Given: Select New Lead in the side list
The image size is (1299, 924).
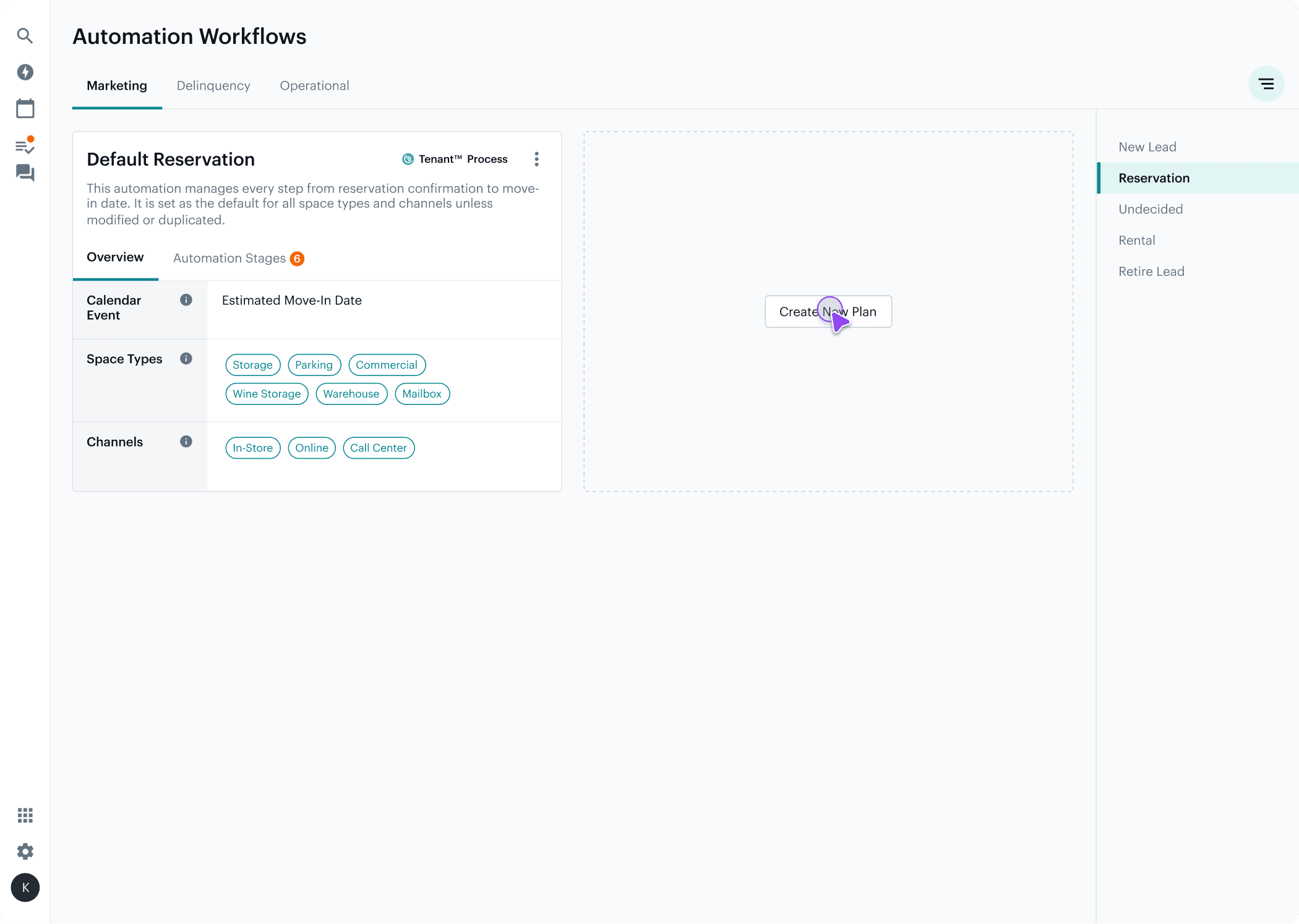Looking at the screenshot, I should coord(1147,147).
